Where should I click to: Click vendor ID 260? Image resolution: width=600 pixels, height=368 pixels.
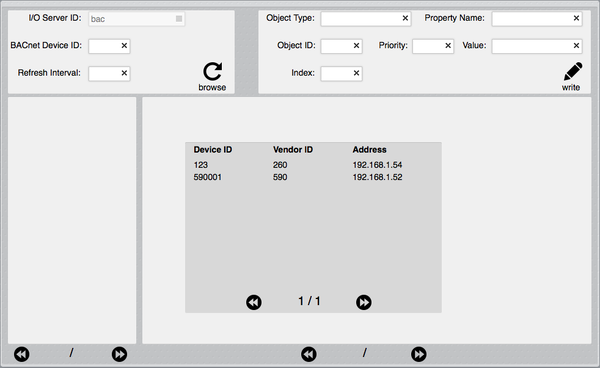click(280, 165)
